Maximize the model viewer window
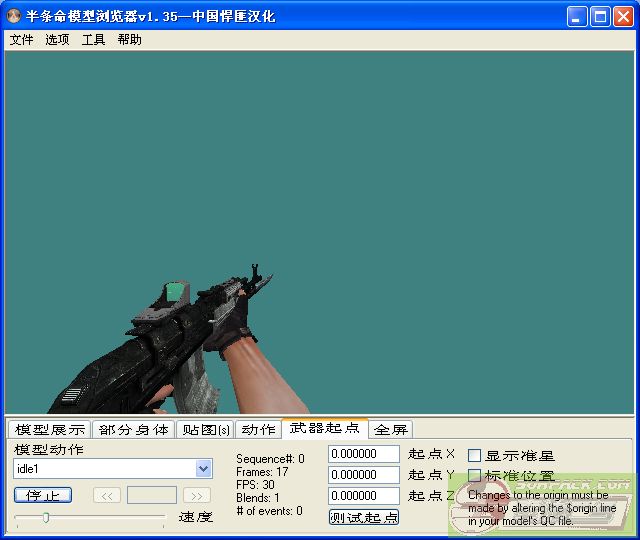 pyautogui.click(x=600, y=17)
